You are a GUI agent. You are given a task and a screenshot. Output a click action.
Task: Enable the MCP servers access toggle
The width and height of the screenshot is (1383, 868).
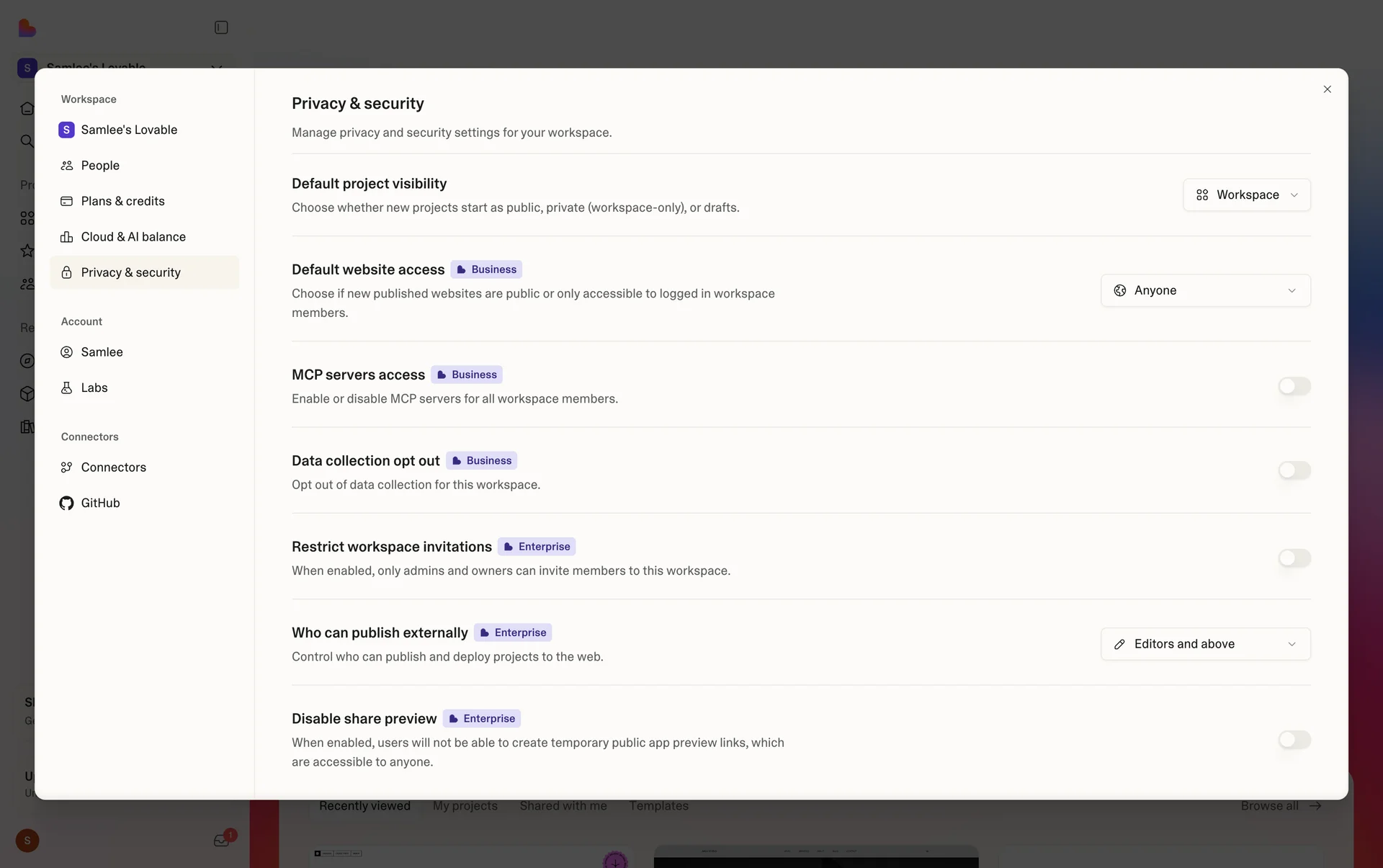click(1294, 386)
